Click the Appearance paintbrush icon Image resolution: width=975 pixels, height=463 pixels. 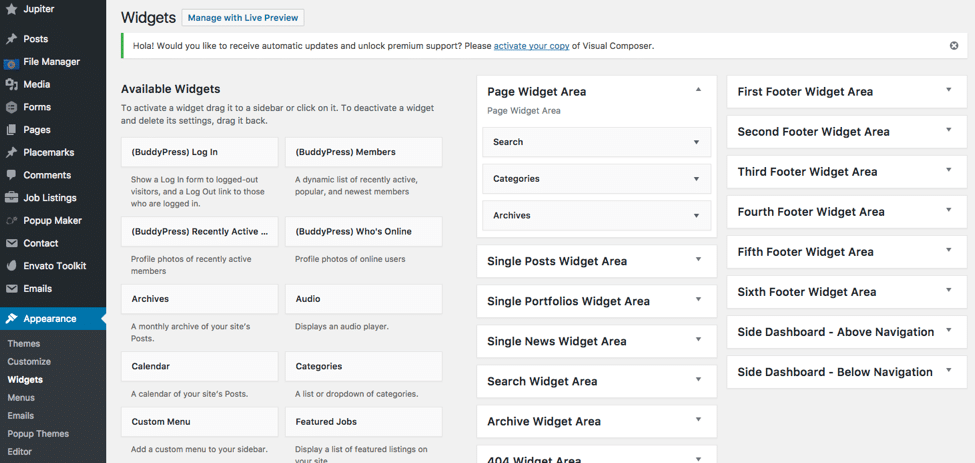coord(12,319)
